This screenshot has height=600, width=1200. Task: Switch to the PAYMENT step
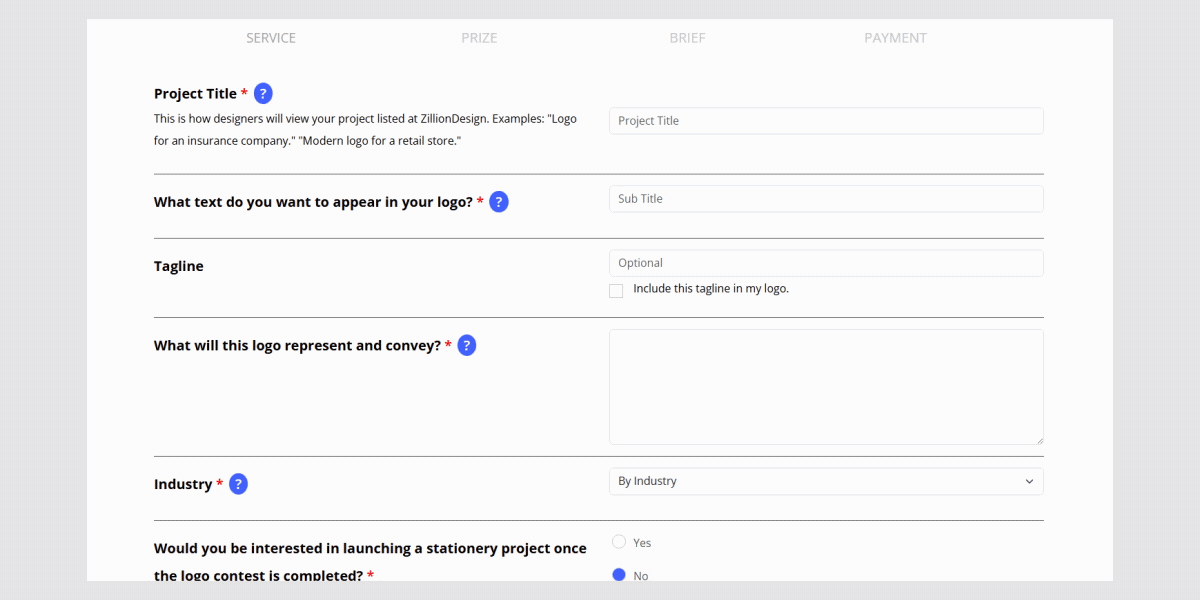pyautogui.click(x=895, y=38)
